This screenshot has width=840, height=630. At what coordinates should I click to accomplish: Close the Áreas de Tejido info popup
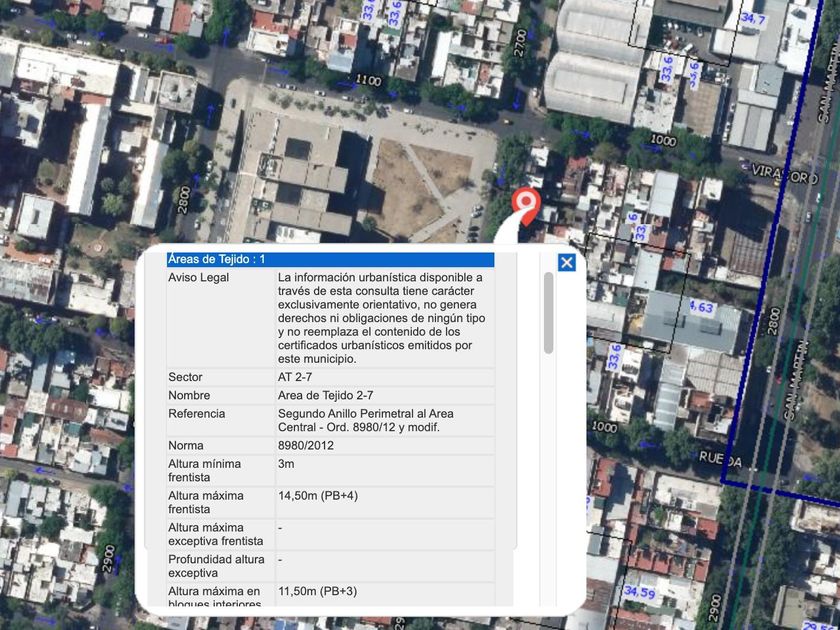566,262
